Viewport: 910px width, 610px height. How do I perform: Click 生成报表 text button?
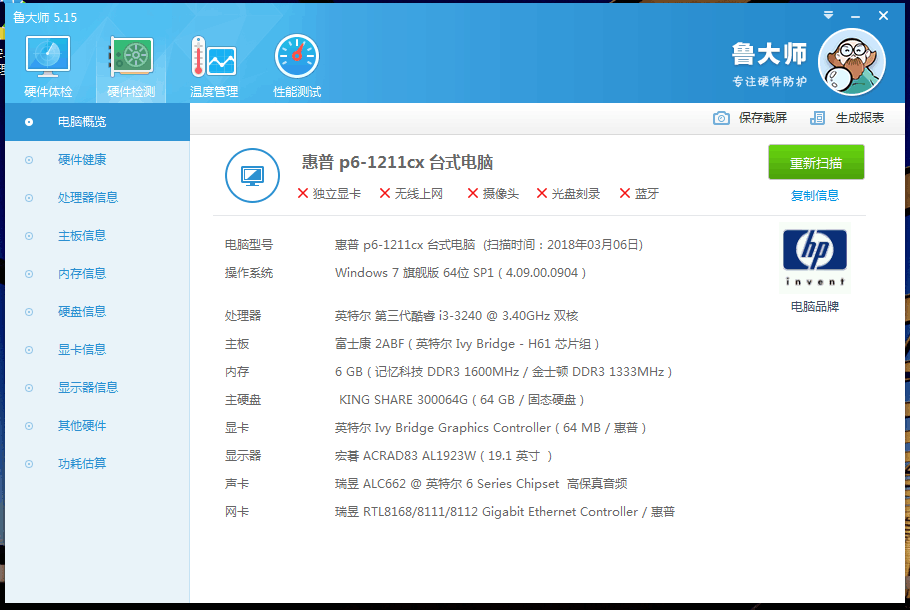pos(860,118)
